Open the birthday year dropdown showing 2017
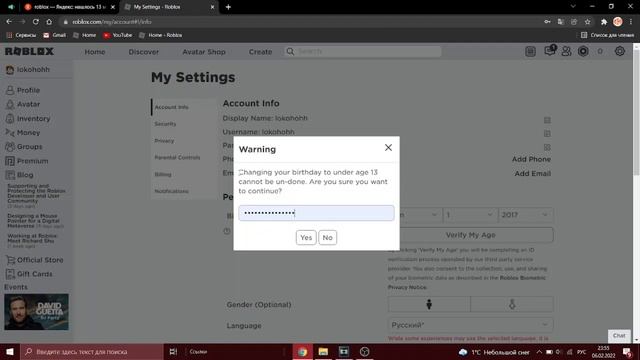 pyautogui.click(x=525, y=215)
